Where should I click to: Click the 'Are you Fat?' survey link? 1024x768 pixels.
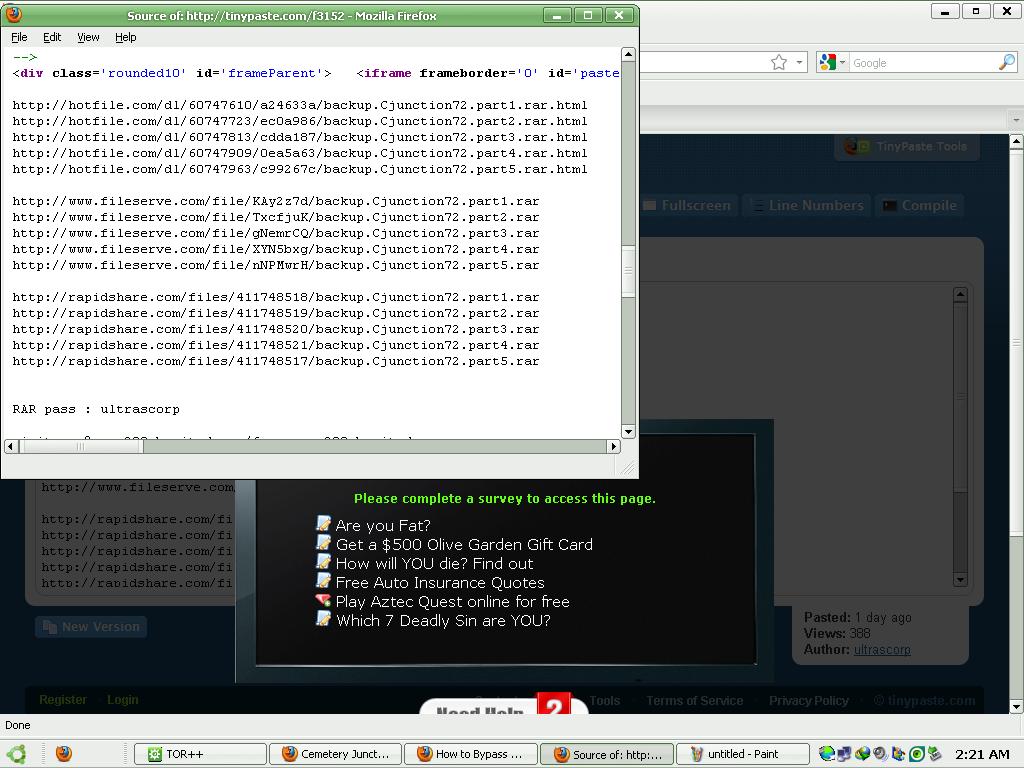(x=383, y=525)
